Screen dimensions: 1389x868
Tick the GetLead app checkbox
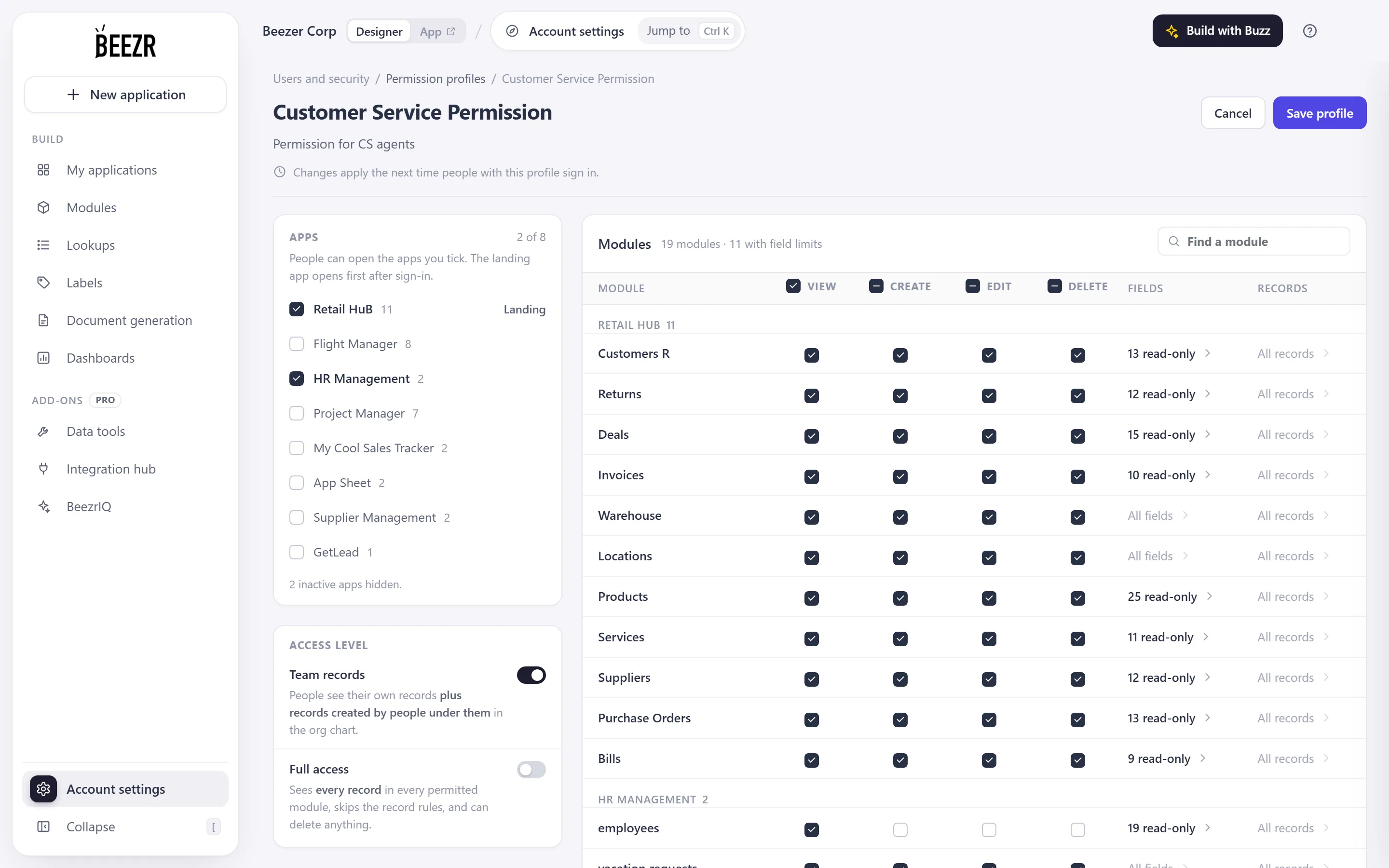pos(296,552)
